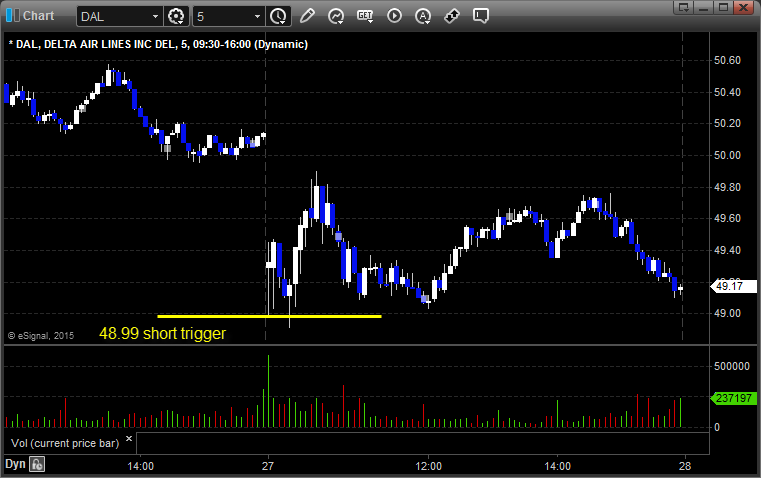Click the 0 volume axis label

(717, 428)
